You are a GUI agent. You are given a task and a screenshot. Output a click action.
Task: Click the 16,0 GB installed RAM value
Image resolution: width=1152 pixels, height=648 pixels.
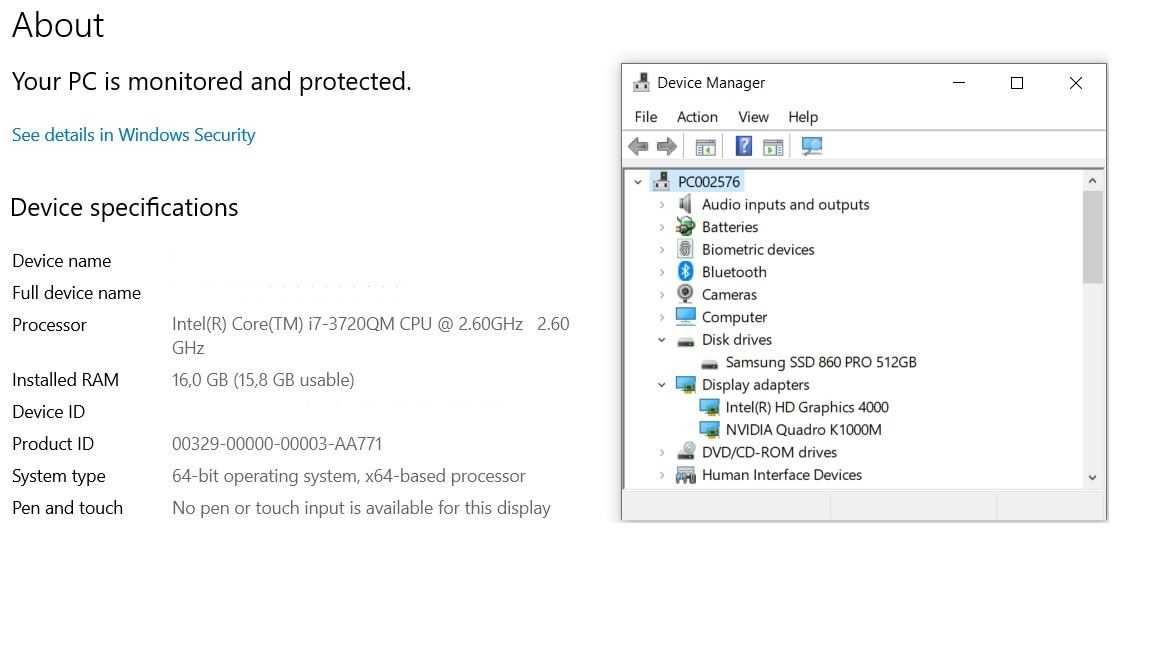[263, 380]
